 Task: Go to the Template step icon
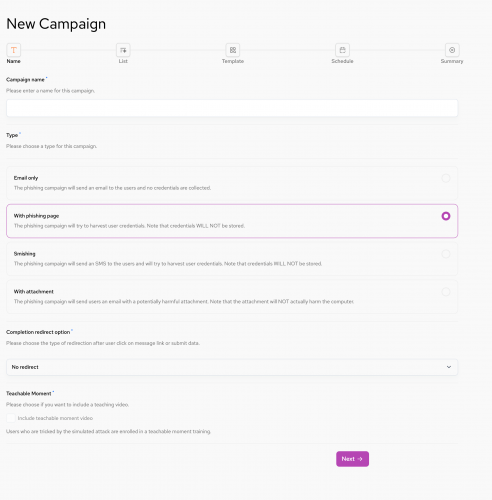point(233,50)
